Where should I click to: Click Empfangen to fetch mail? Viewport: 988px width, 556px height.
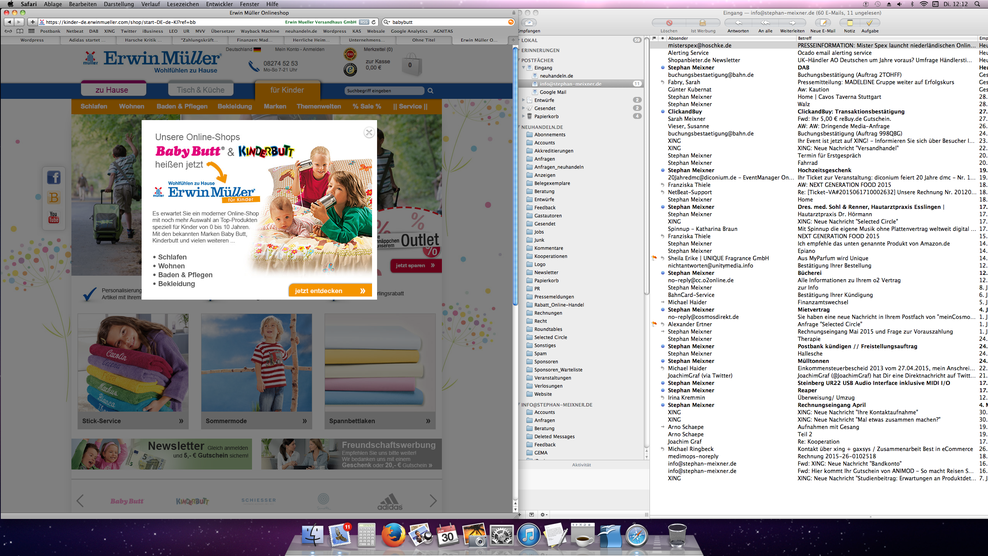[x=529, y=25]
